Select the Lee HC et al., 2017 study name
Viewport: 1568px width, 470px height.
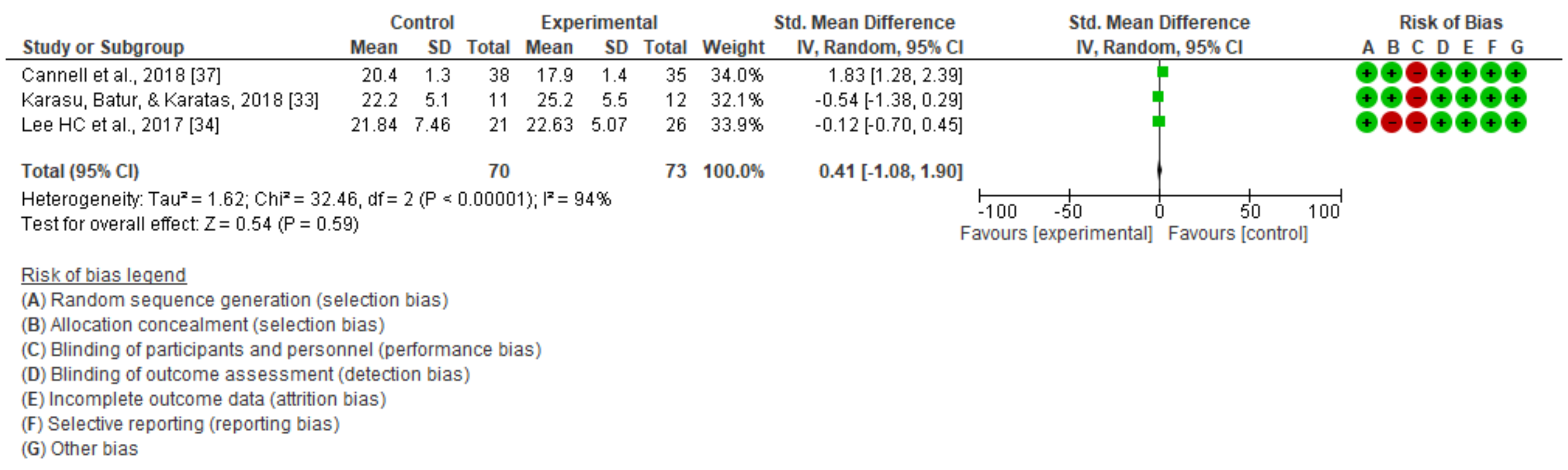coord(120,125)
